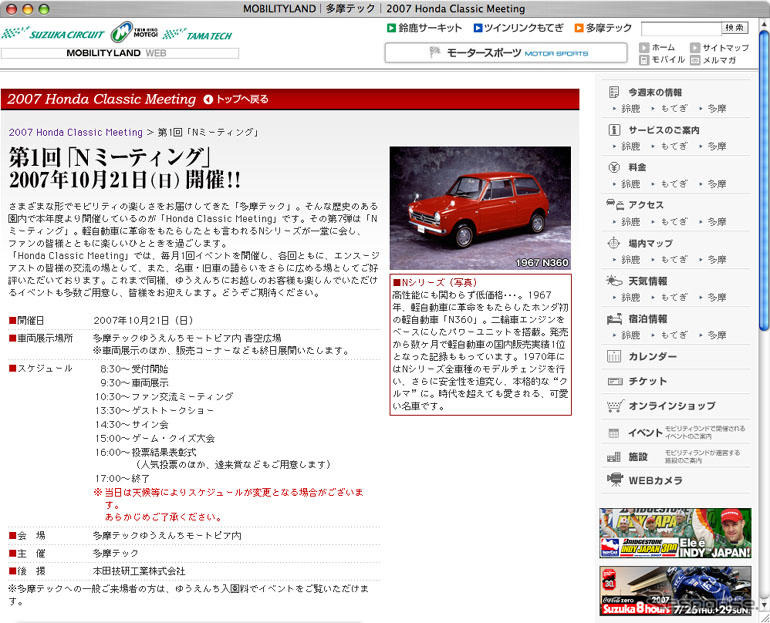Open もてぎ under 料金
This screenshot has height=623, width=770.
click(674, 184)
